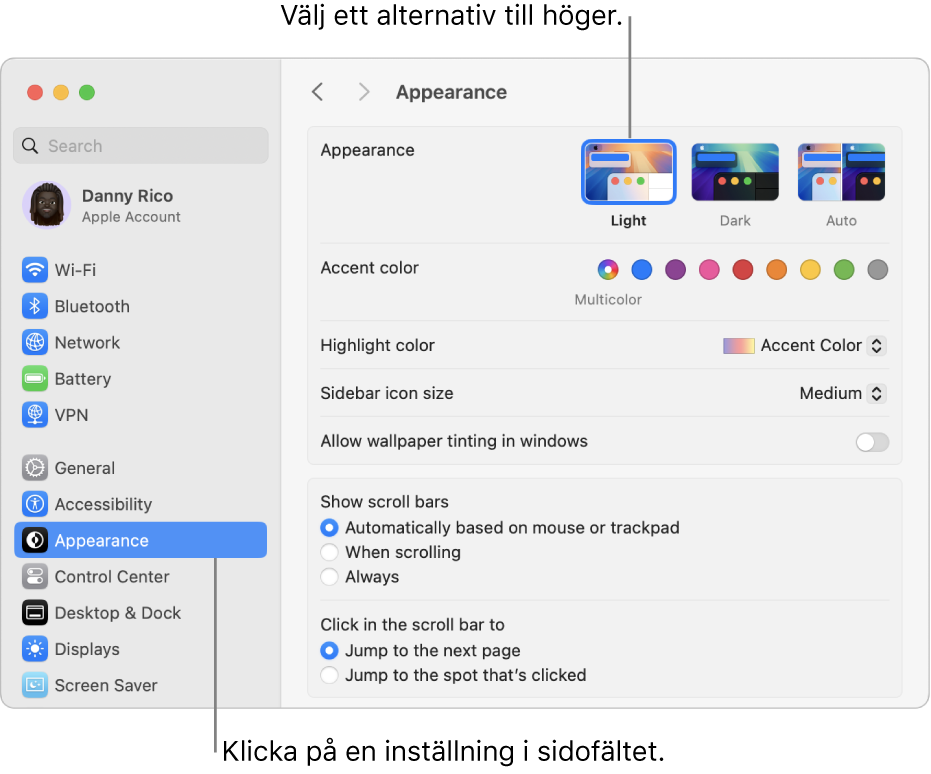931x774 pixels.
Task: Open the Highlight color dropdown
Action: click(804, 346)
